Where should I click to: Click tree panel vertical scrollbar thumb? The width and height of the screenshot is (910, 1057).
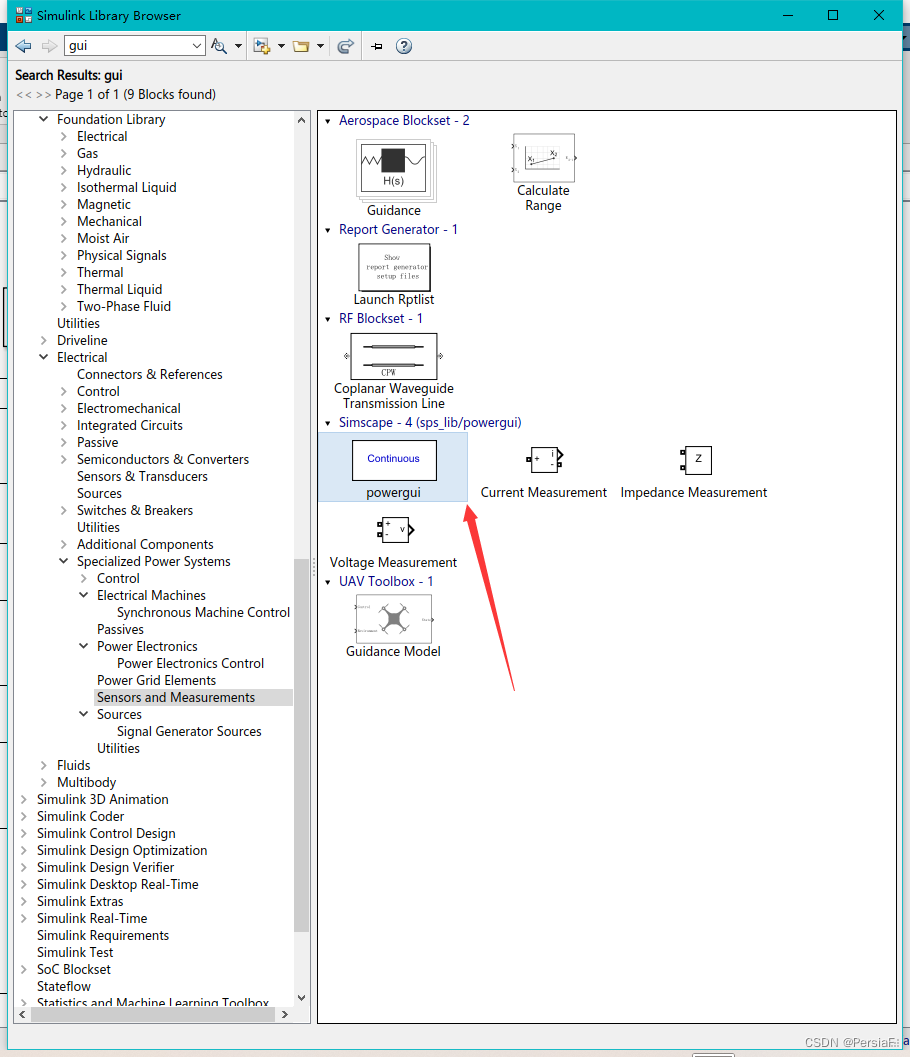tap(301, 745)
